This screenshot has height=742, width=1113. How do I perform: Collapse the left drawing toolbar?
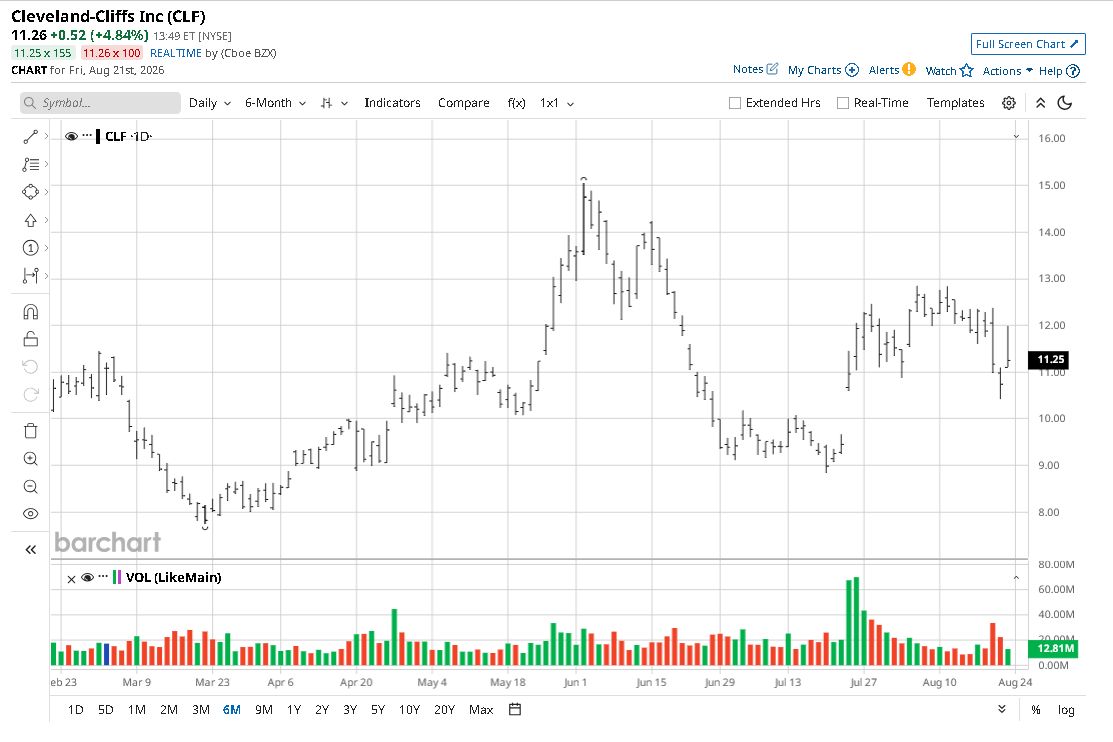pyautogui.click(x=31, y=550)
